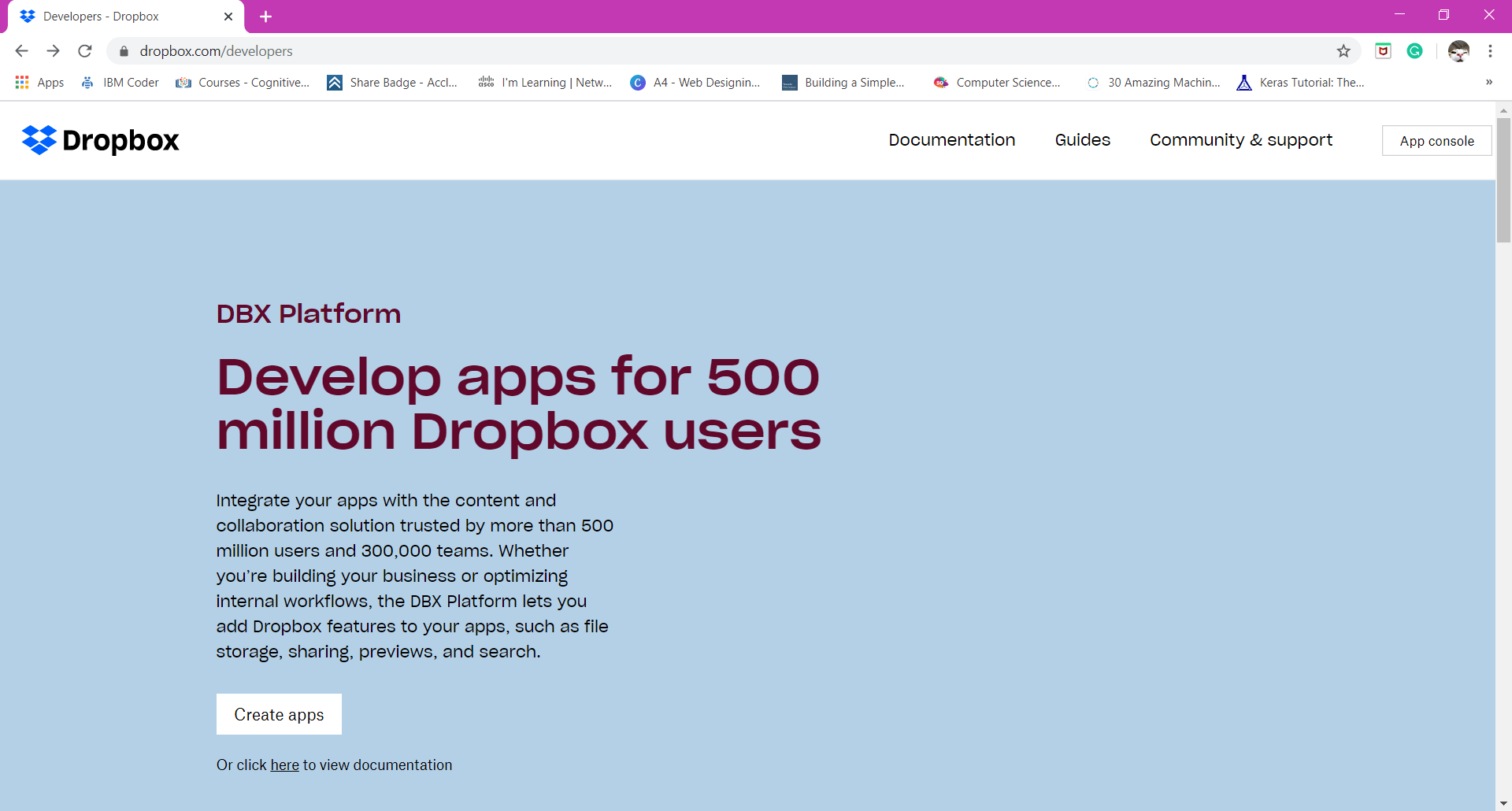The height and width of the screenshot is (811, 1512).
Task: Click the Chrome three-dot menu
Action: tap(1490, 50)
